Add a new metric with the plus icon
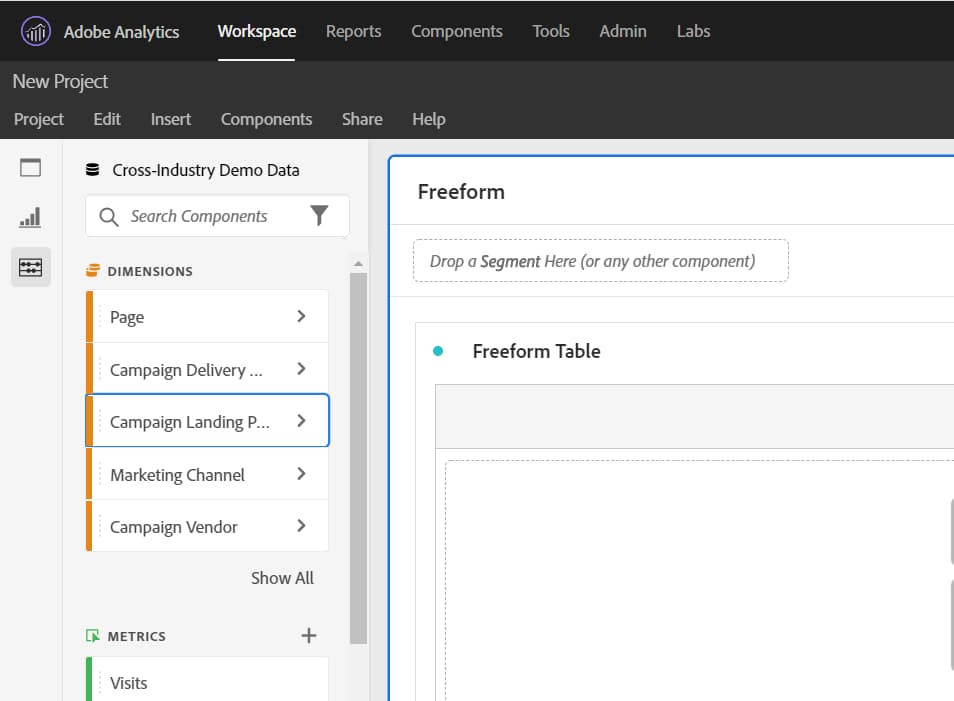This screenshot has height=701, width=954. click(x=308, y=634)
